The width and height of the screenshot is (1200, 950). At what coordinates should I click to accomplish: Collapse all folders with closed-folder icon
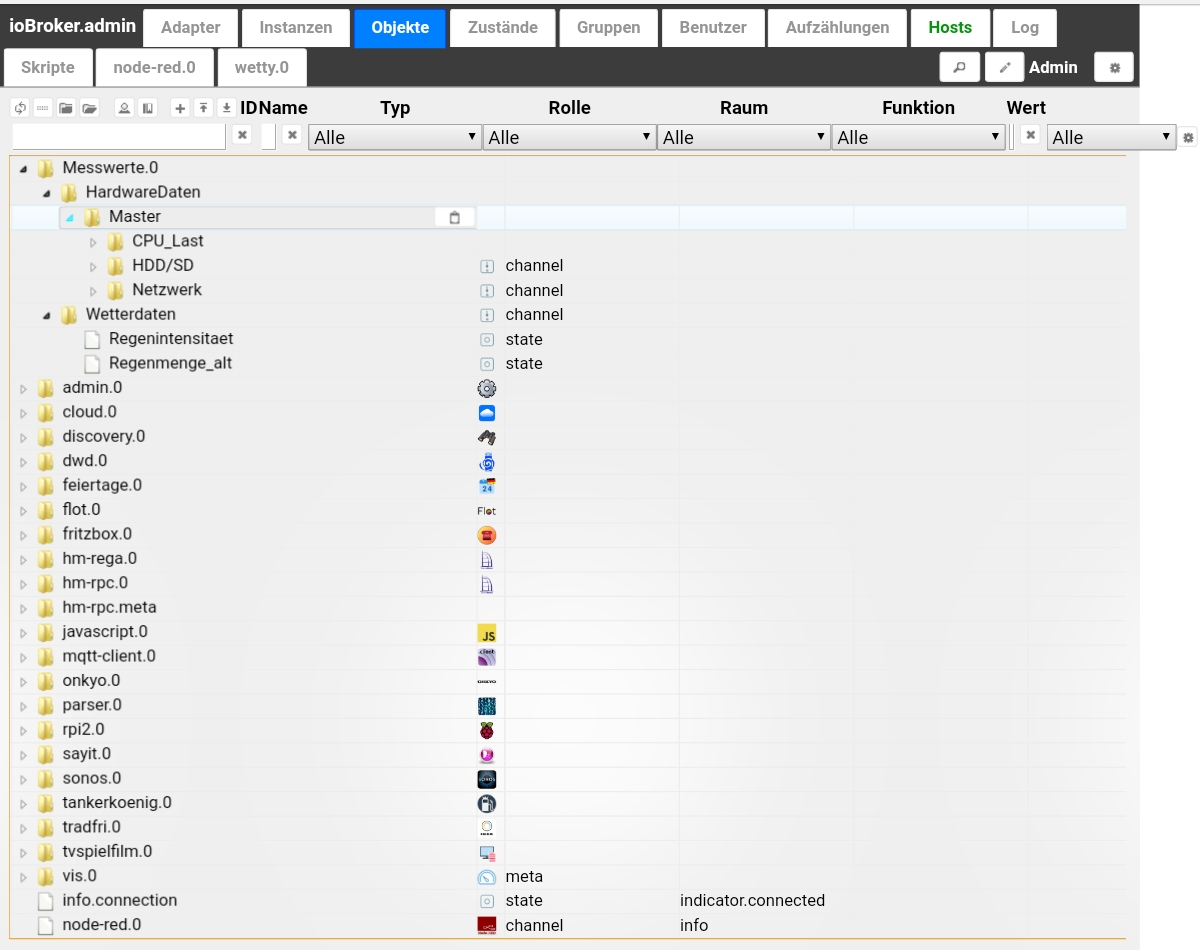pos(66,108)
